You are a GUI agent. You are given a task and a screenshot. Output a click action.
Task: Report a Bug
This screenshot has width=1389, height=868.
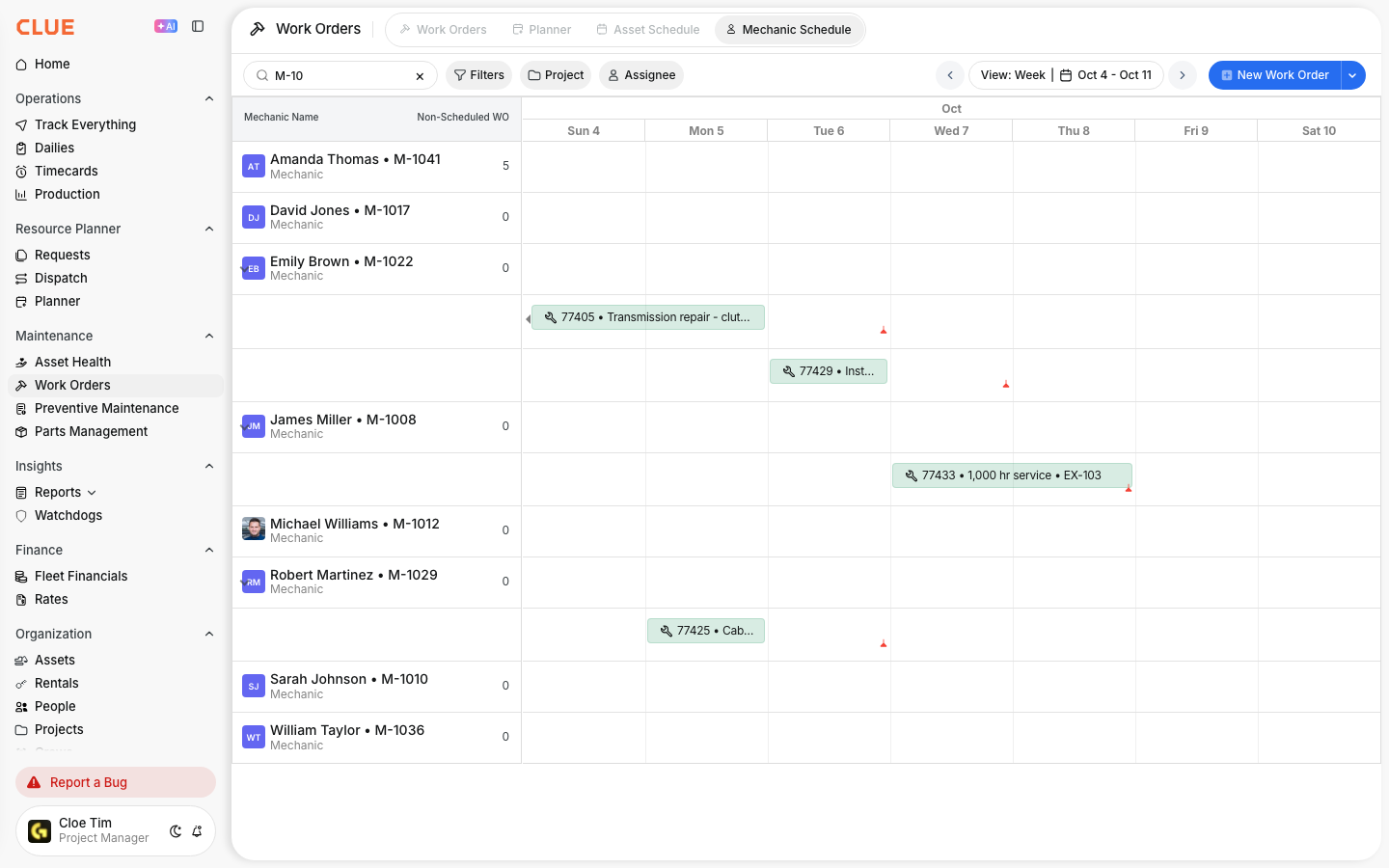(x=116, y=782)
